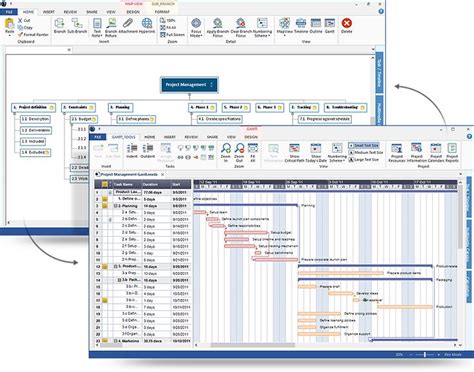Click Zoom Out on the Gantt ribbon
Image resolution: width=474 pixels, height=372 pixels.
(x=239, y=153)
